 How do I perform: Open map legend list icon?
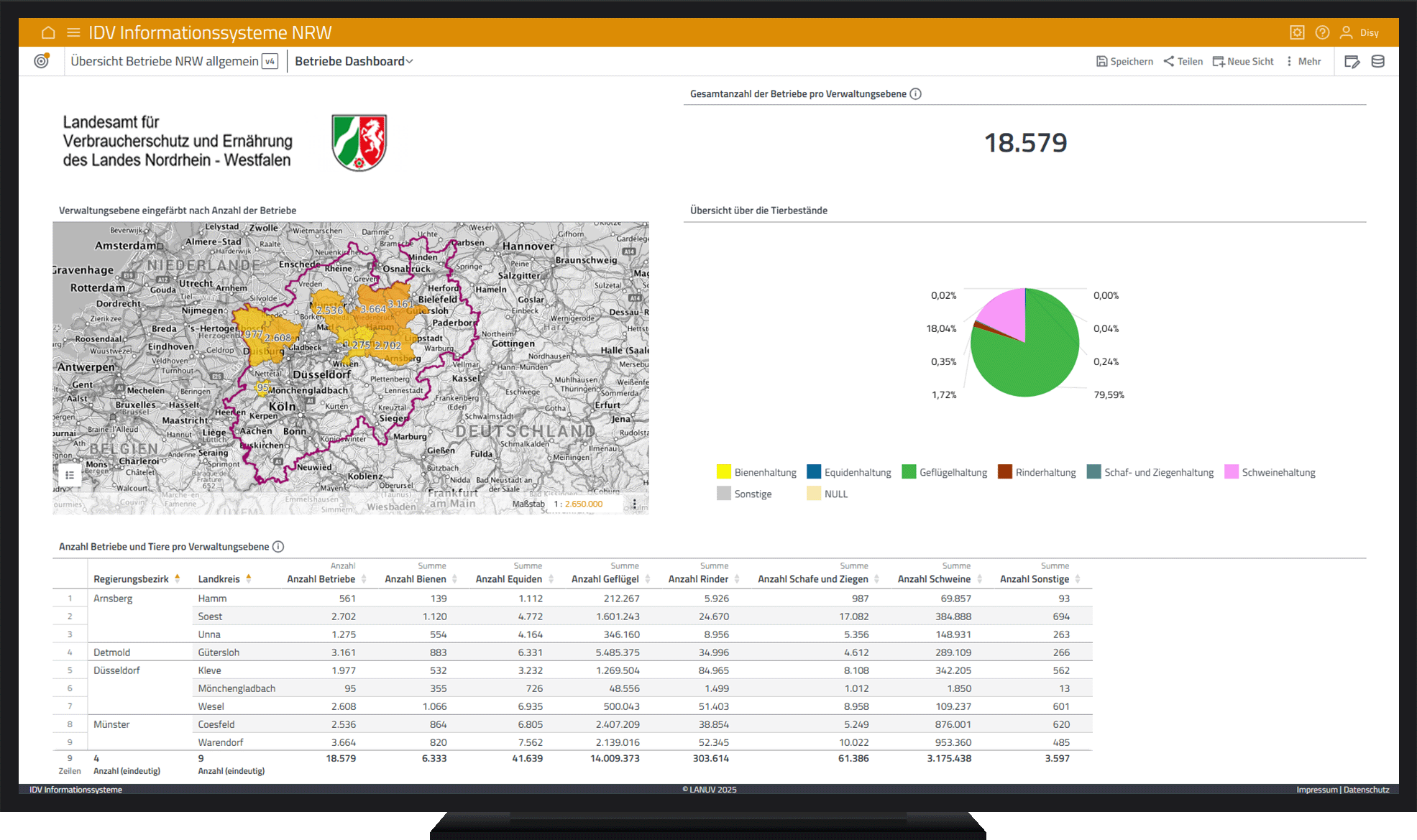tap(70, 475)
